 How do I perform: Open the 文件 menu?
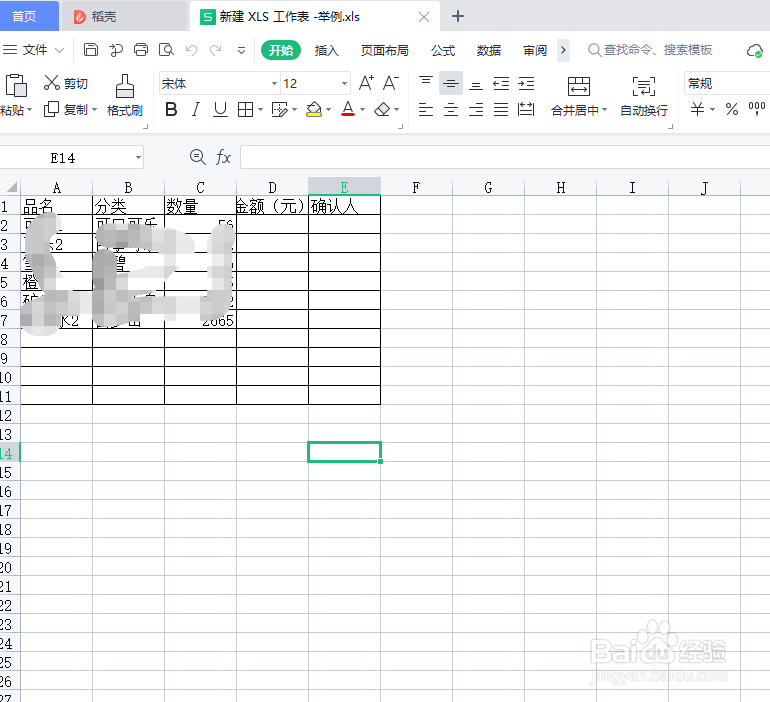tap(33, 50)
